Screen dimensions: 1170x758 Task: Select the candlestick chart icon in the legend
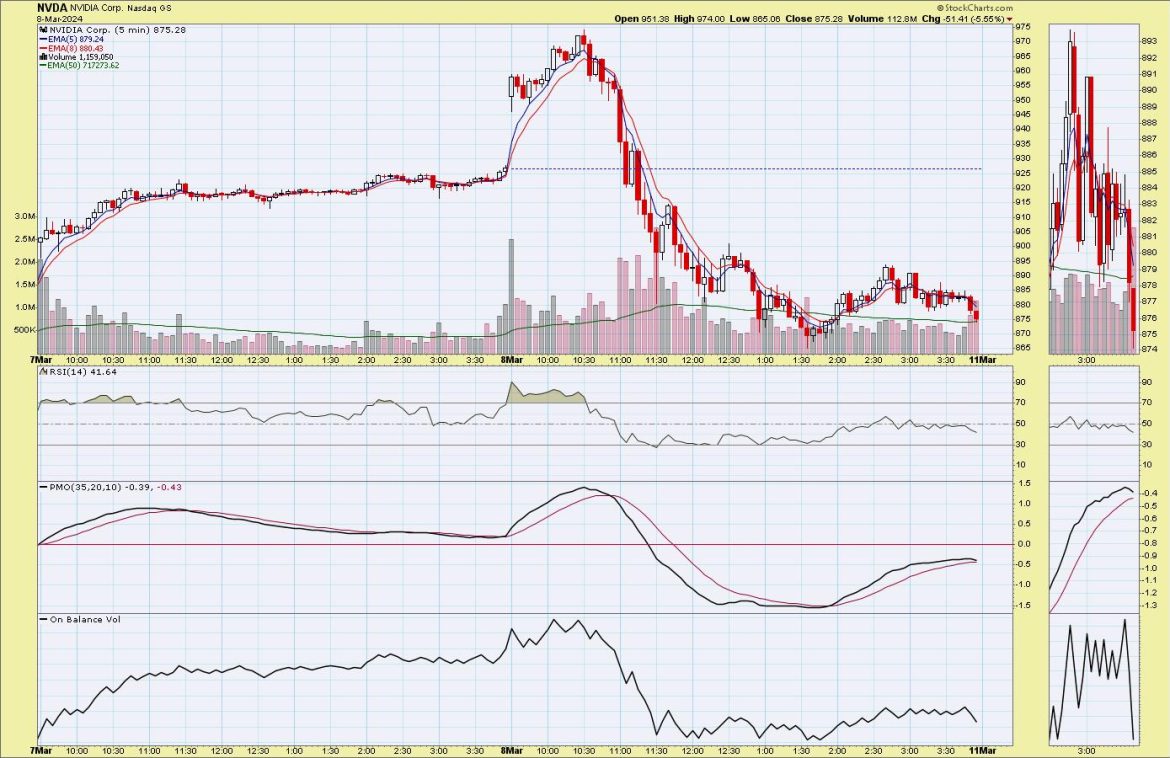coord(43,30)
